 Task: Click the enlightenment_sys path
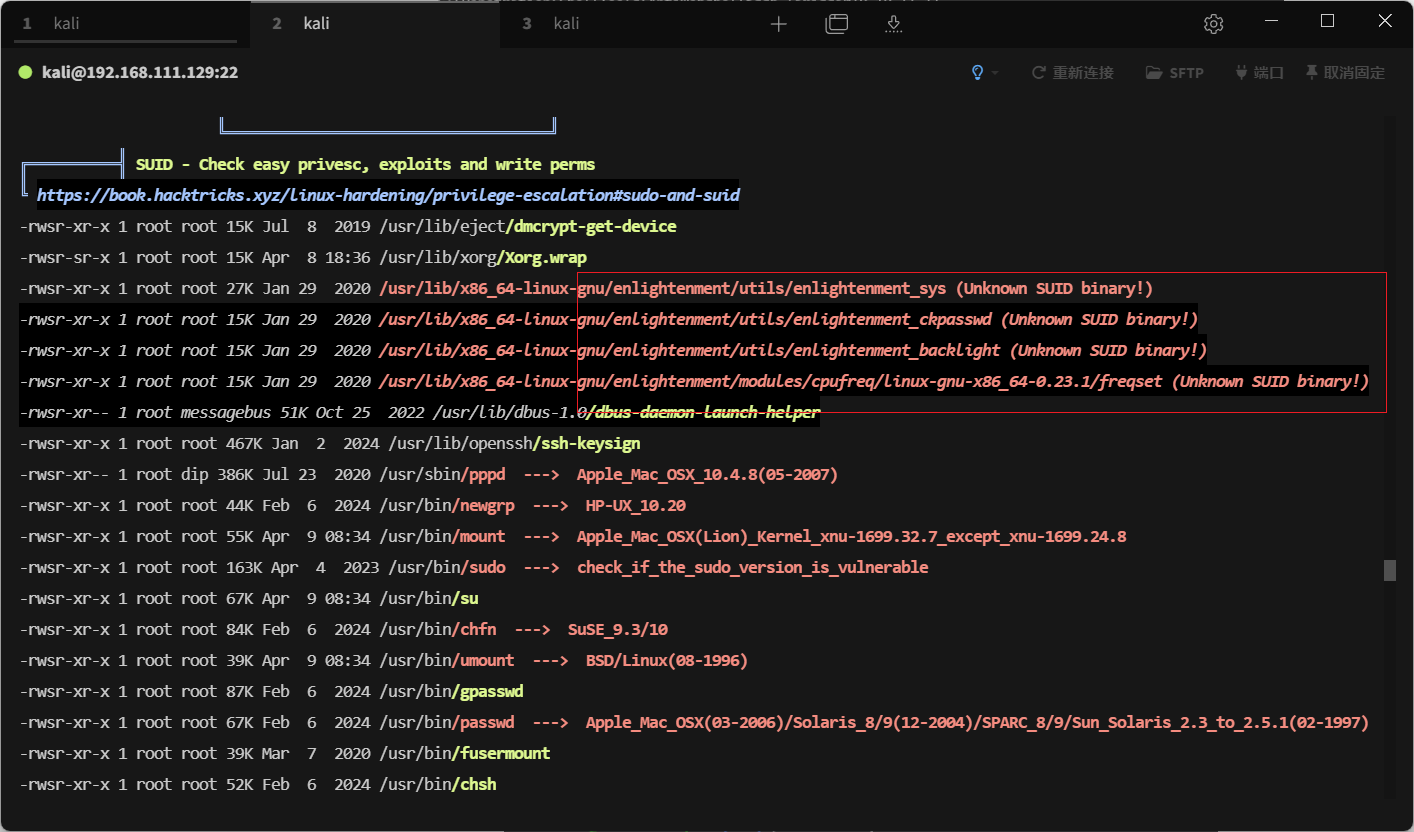pyautogui.click(x=662, y=289)
